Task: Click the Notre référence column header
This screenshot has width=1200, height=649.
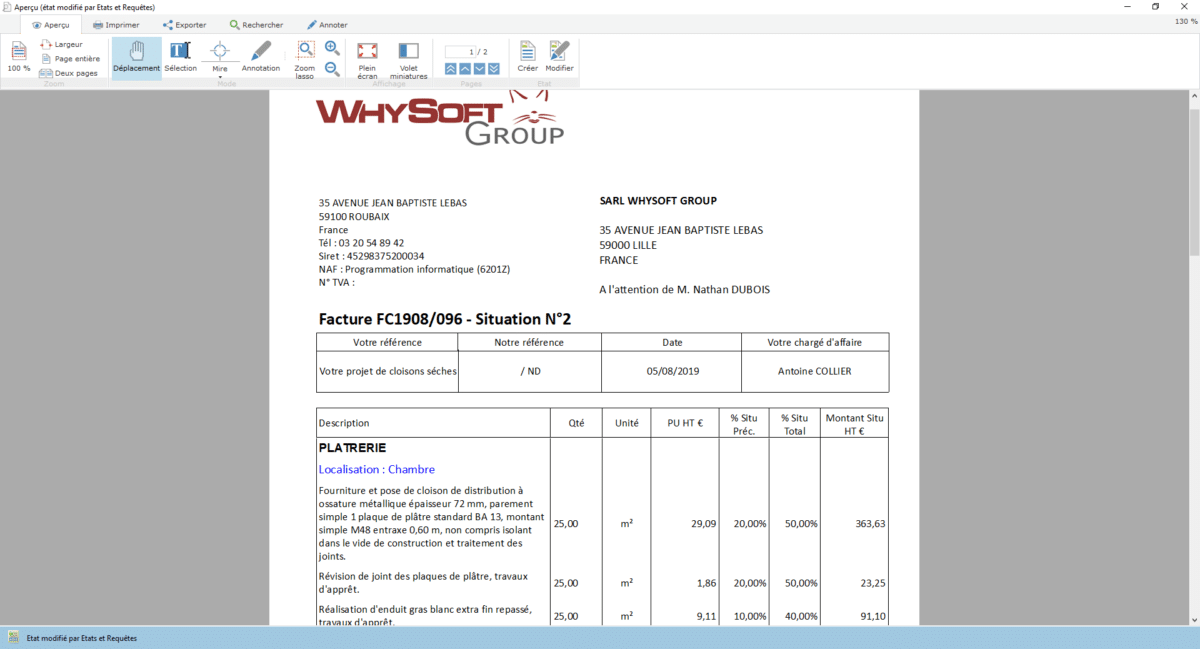Action: click(529, 342)
